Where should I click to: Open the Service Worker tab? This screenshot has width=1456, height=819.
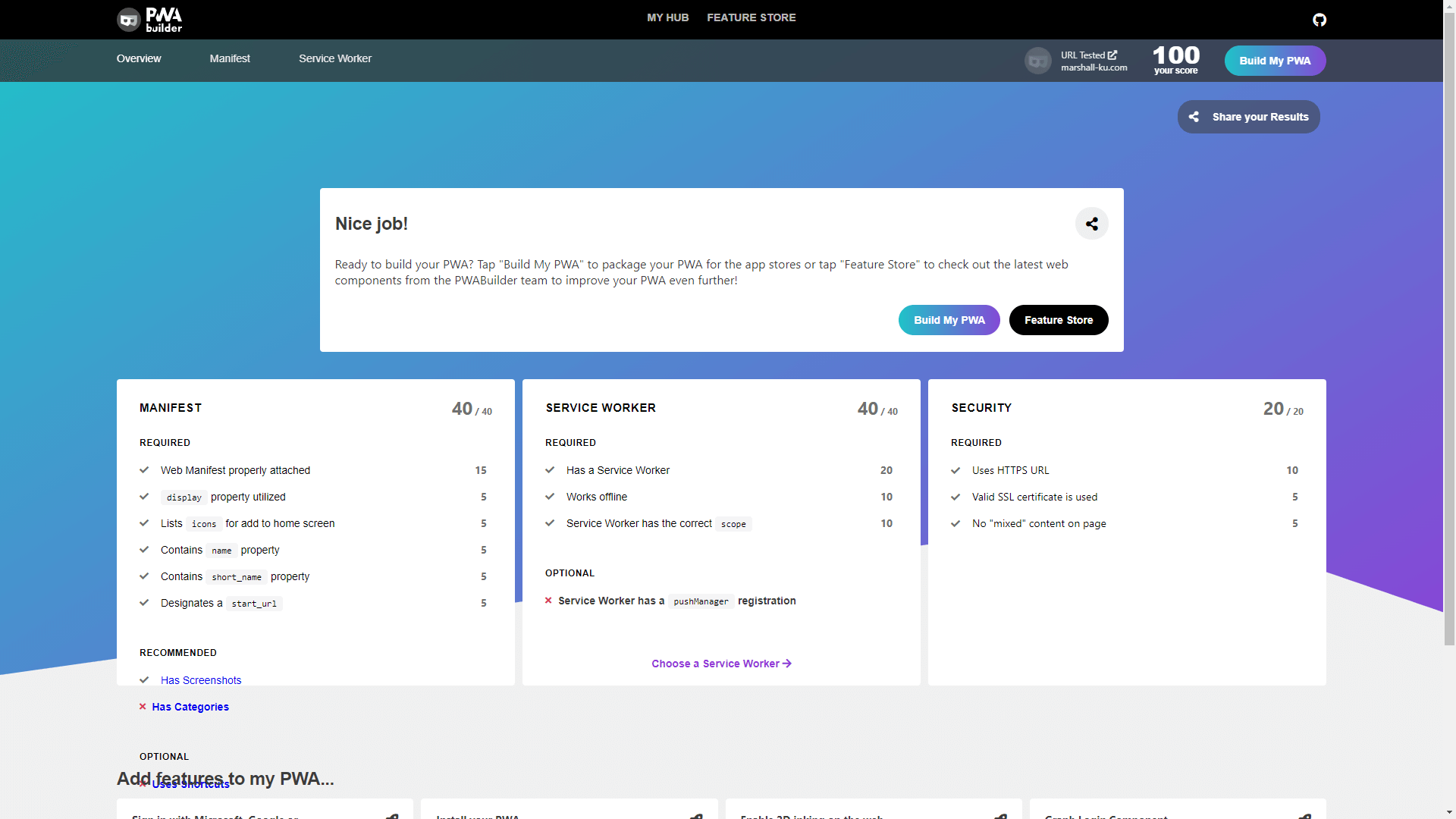335,58
